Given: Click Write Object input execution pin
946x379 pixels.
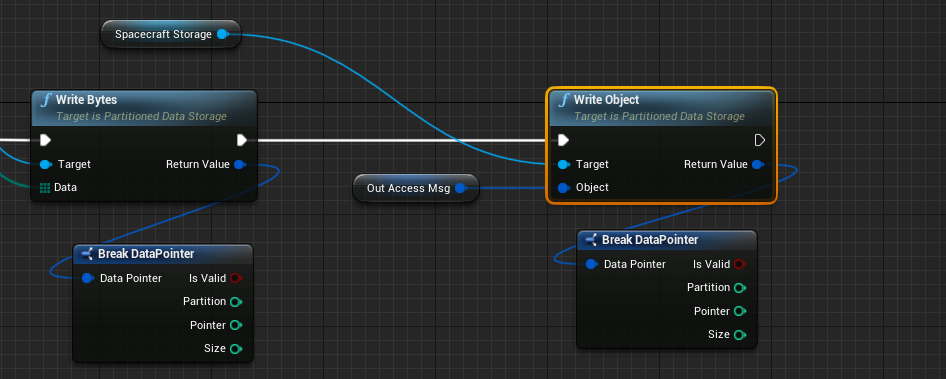Looking at the screenshot, I should (563, 140).
